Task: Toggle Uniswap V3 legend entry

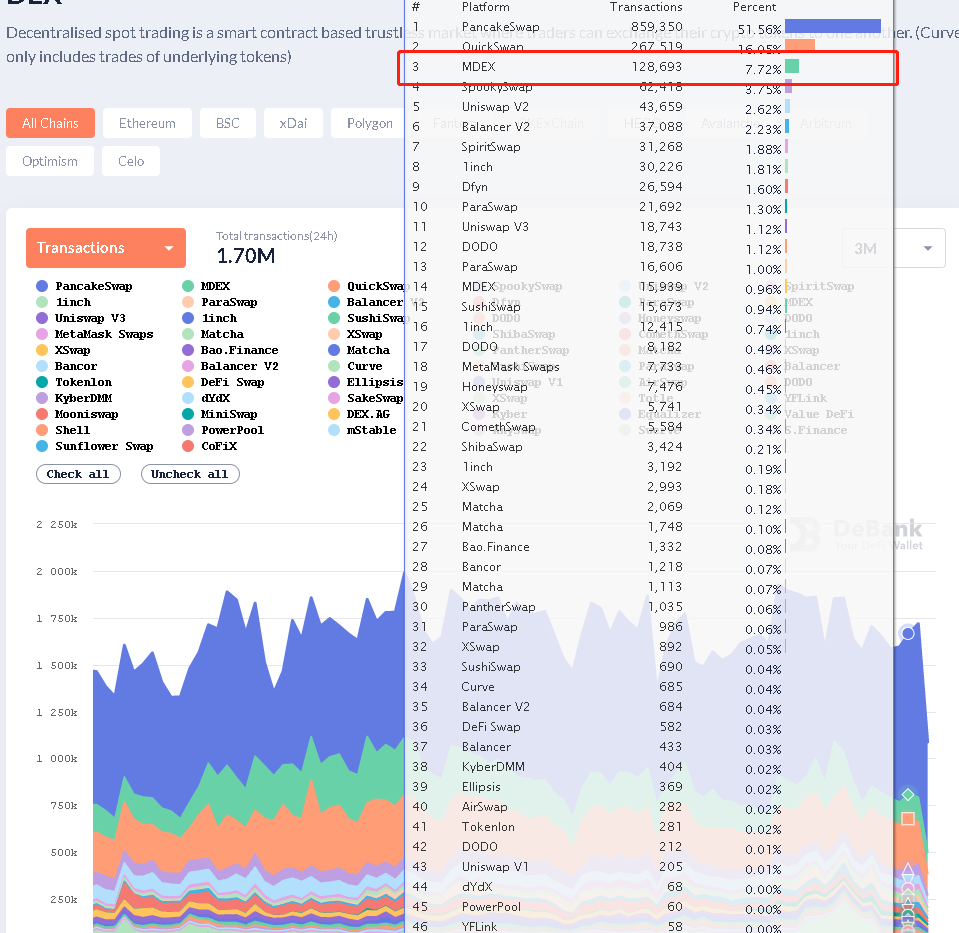Action: 81,318
